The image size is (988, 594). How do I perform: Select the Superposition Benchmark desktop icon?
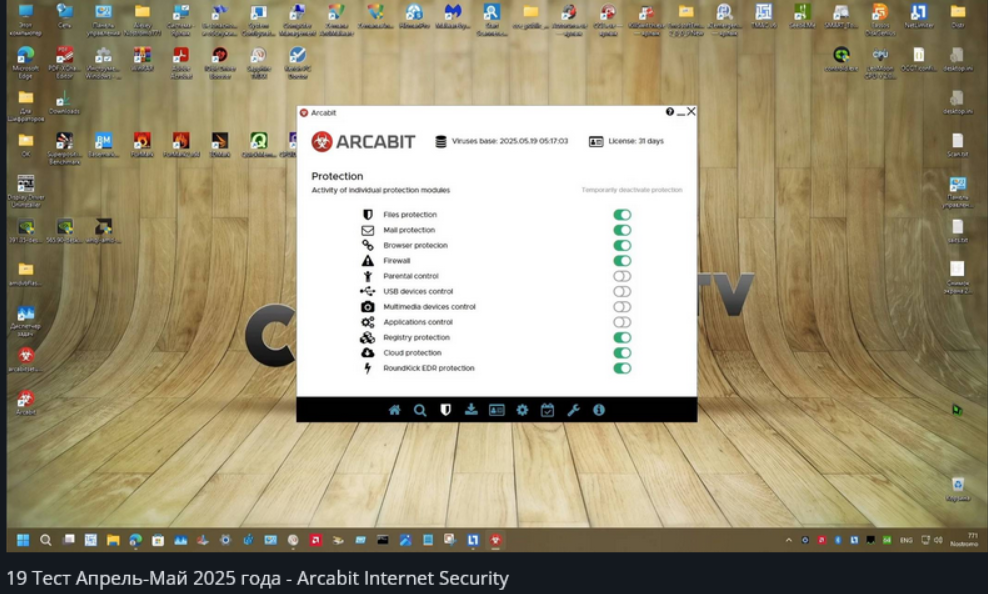64,149
